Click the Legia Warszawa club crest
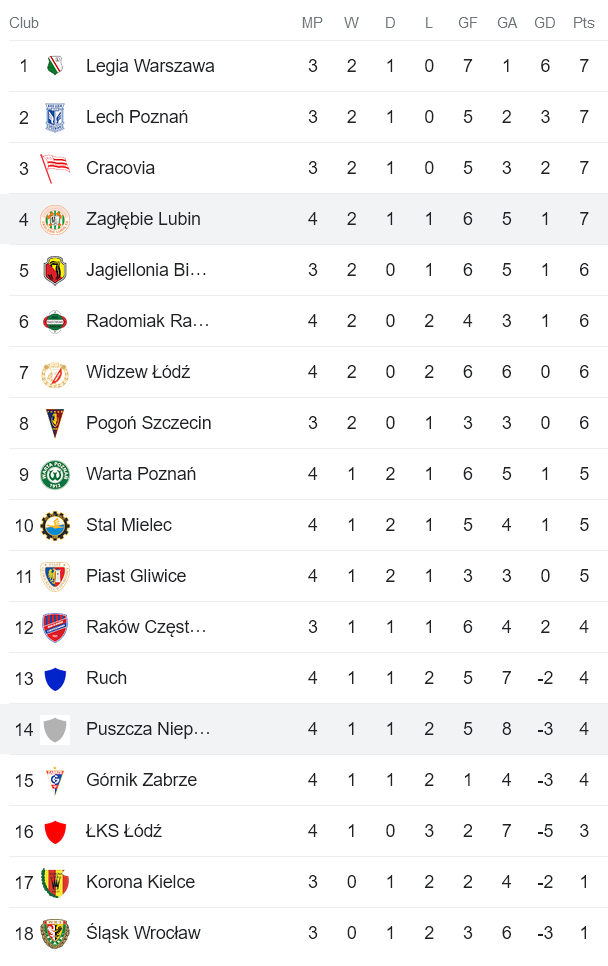Viewport: 608px width, 966px height. [x=55, y=66]
